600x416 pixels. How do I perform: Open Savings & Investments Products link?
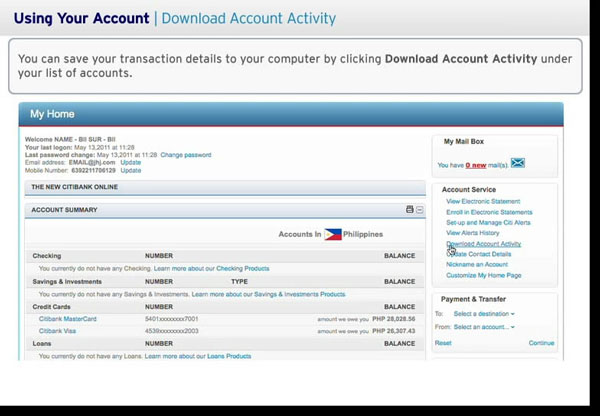point(300,294)
